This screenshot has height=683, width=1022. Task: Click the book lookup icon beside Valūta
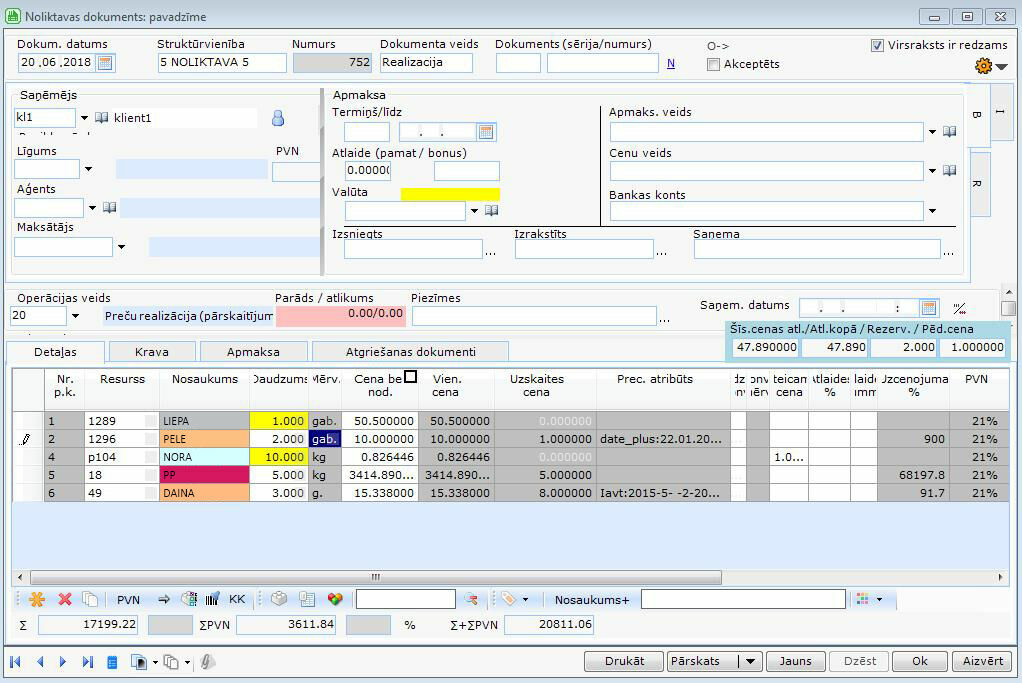pos(492,211)
